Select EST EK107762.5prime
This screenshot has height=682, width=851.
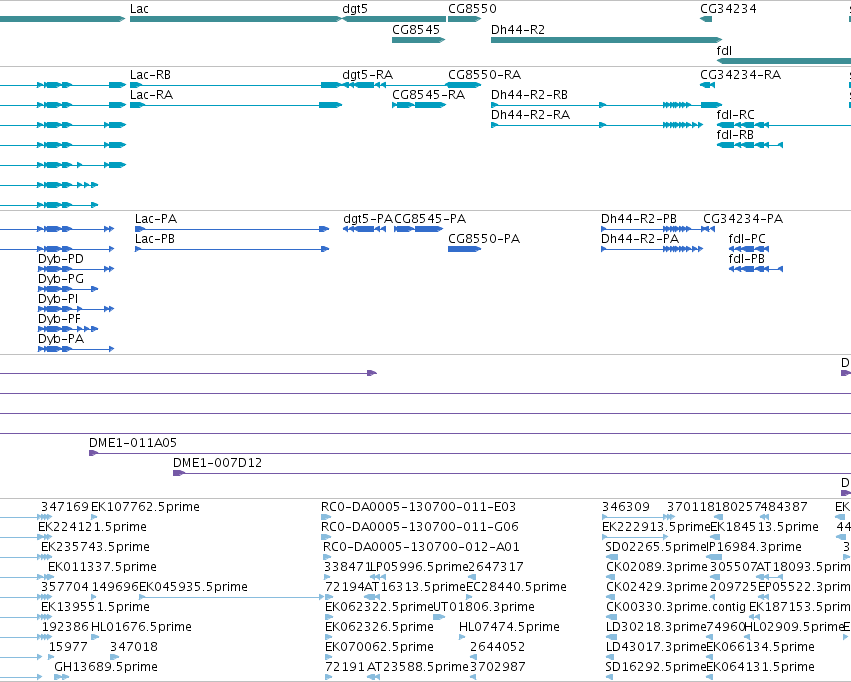click(x=145, y=507)
